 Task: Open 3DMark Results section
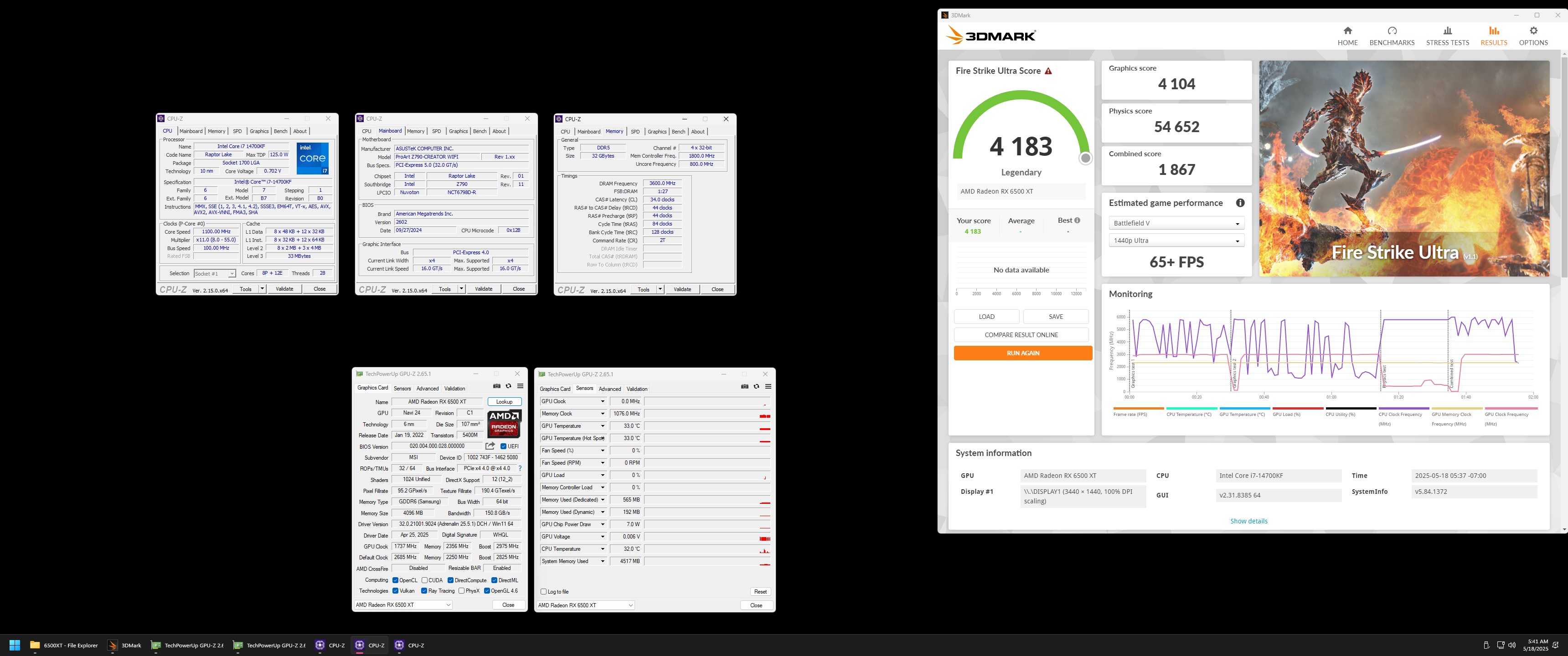click(1494, 36)
